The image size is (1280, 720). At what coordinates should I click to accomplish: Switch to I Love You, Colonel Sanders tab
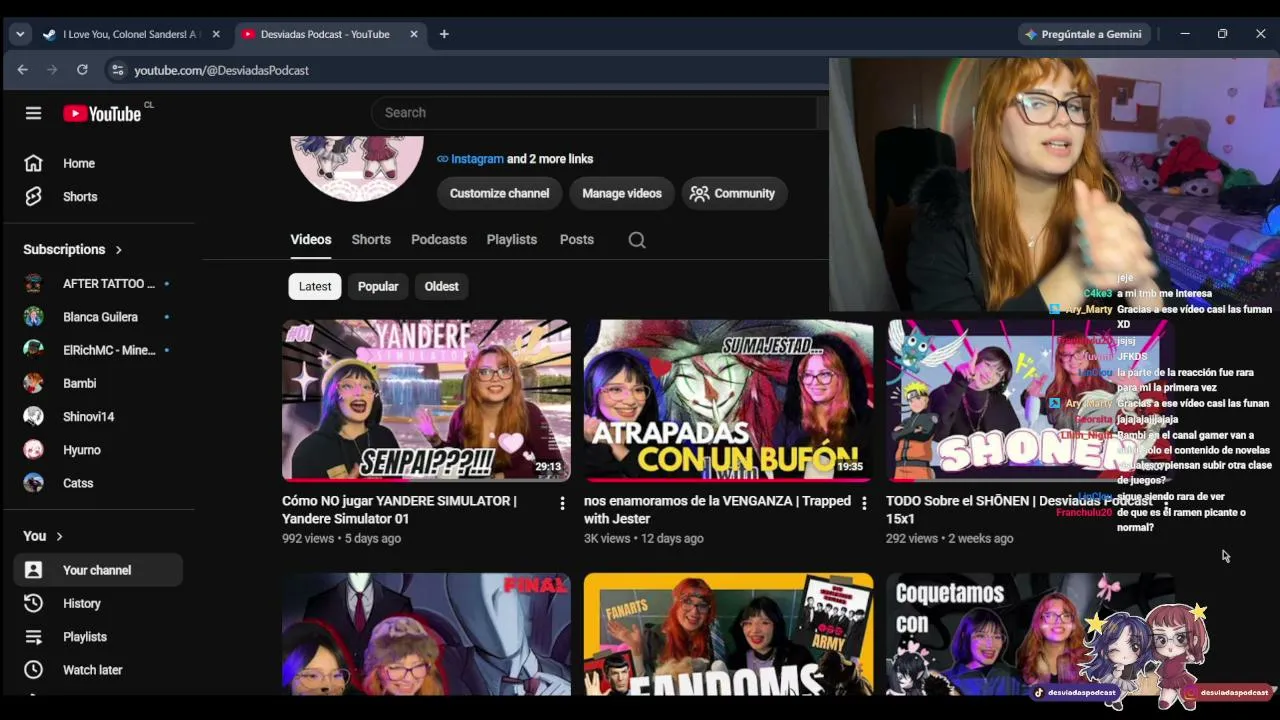click(133, 34)
